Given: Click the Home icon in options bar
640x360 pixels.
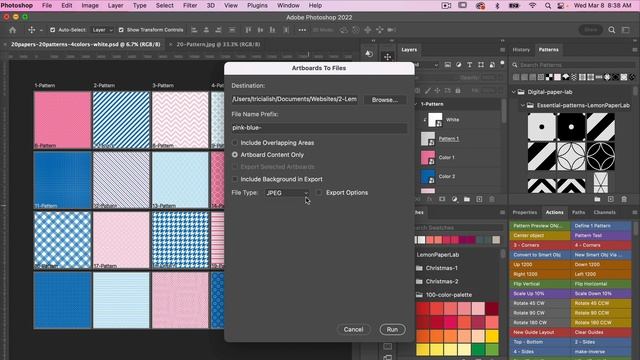Looking at the screenshot, I should (13, 30).
